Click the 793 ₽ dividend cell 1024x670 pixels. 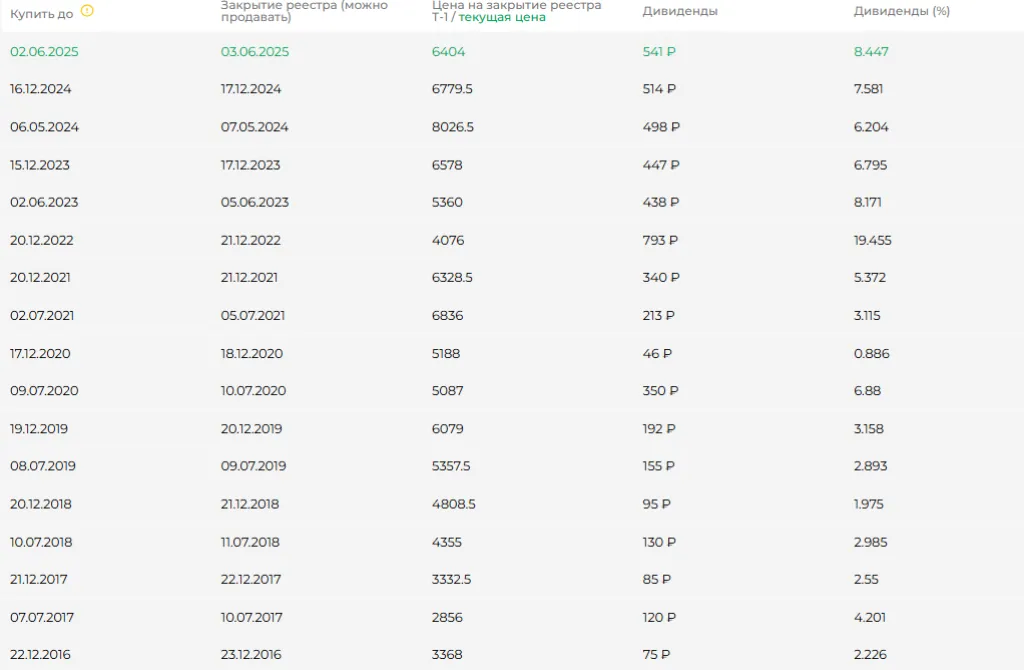pos(660,240)
